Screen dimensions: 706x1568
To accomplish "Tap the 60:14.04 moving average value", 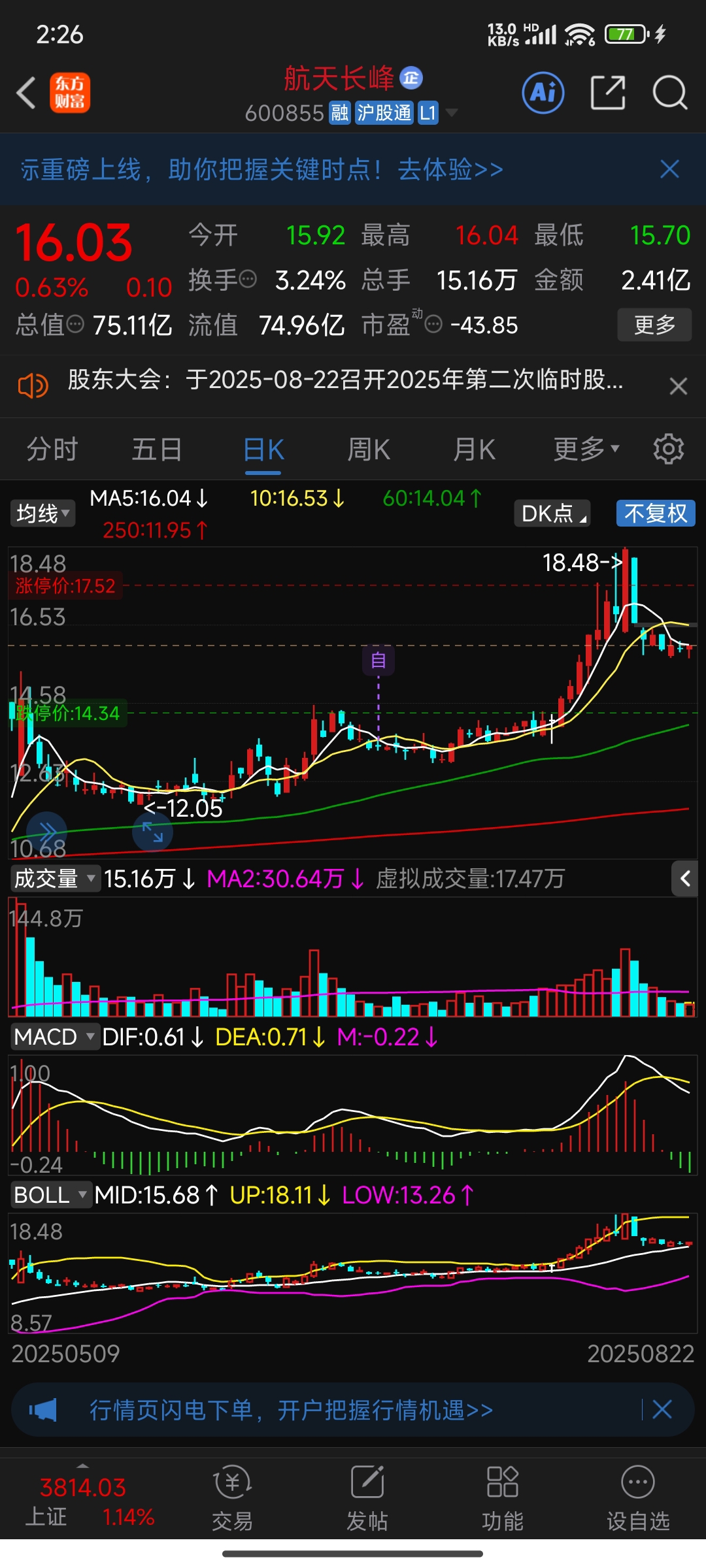I will pos(432,498).
